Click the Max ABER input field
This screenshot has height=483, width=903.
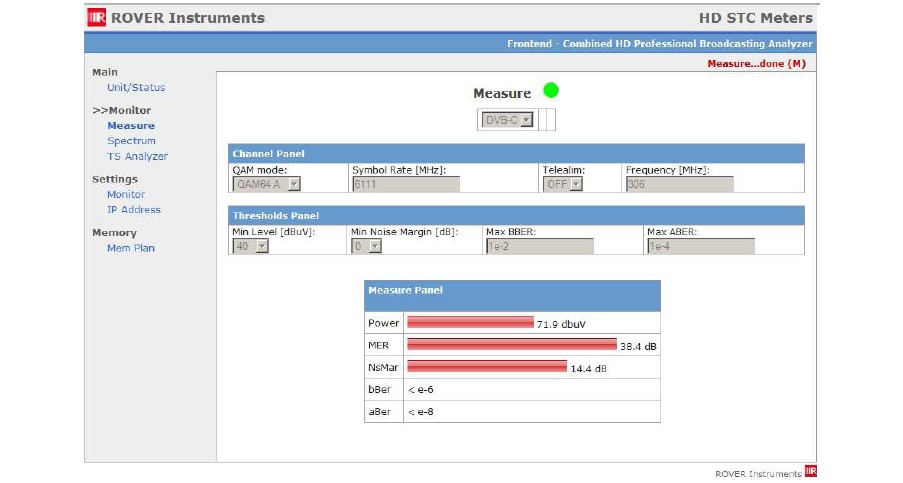(701, 246)
